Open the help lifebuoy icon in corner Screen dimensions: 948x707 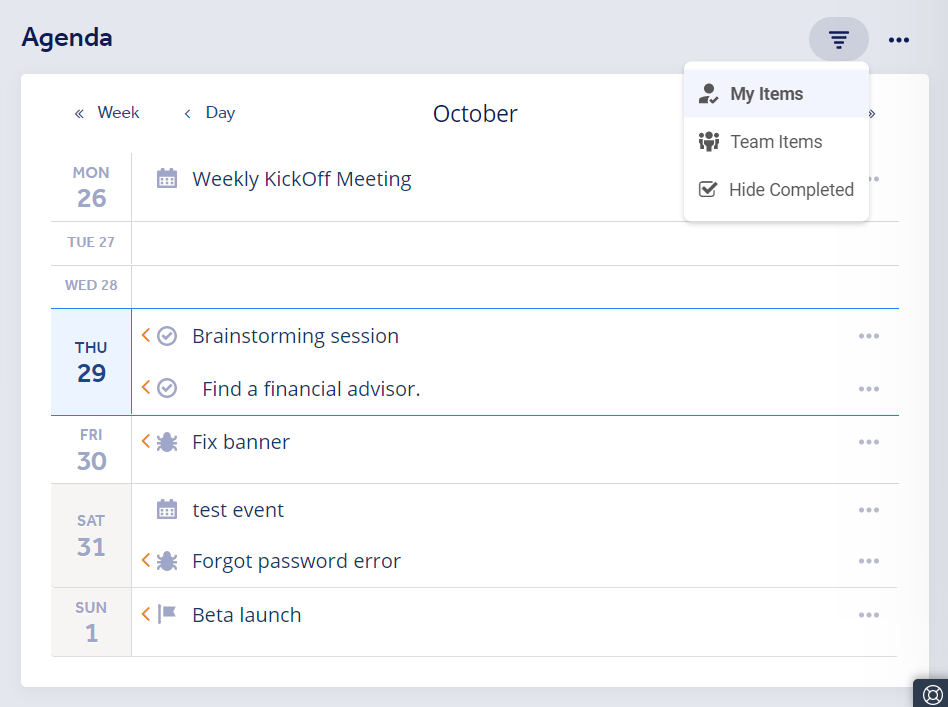(x=932, y=694)
